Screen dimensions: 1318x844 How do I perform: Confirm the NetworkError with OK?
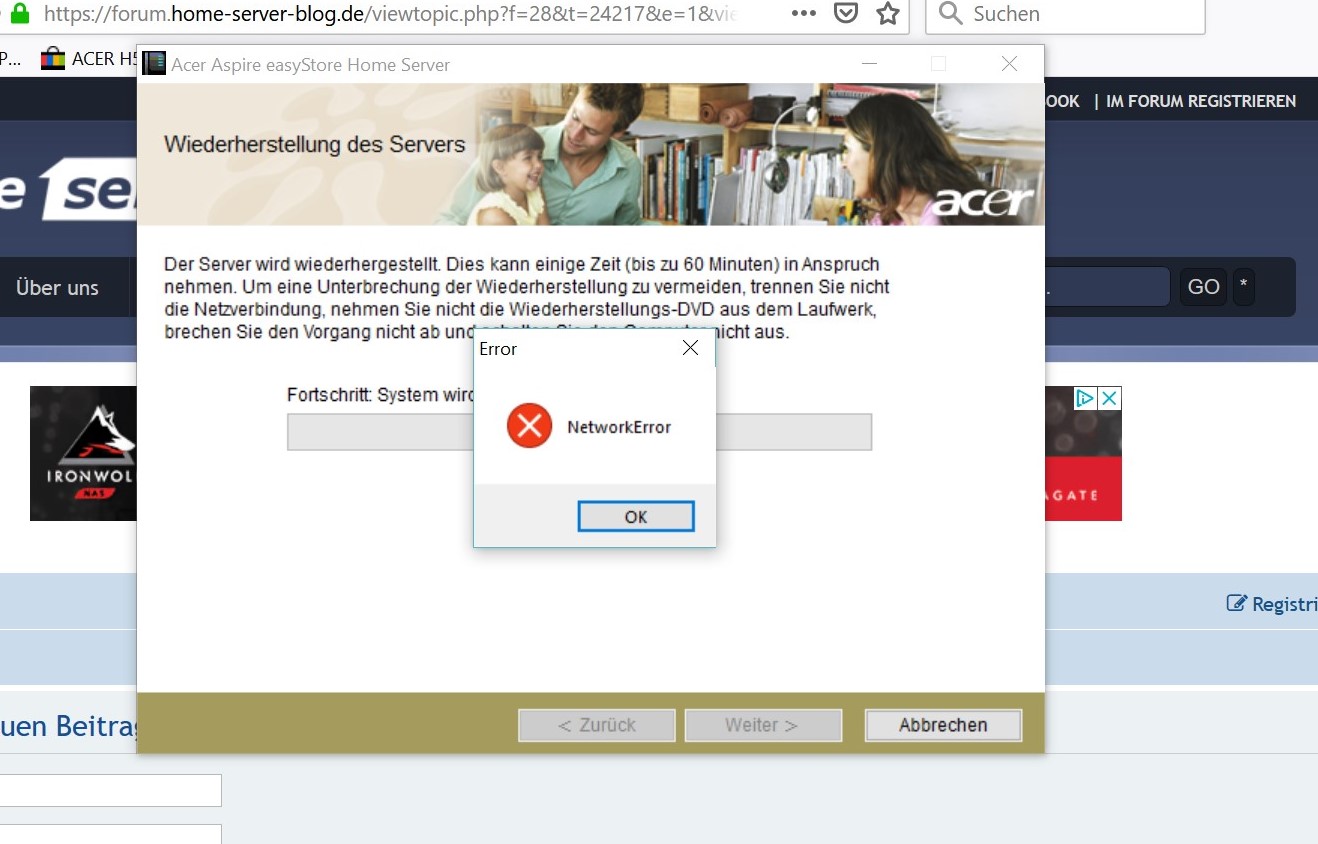(636, 517)
